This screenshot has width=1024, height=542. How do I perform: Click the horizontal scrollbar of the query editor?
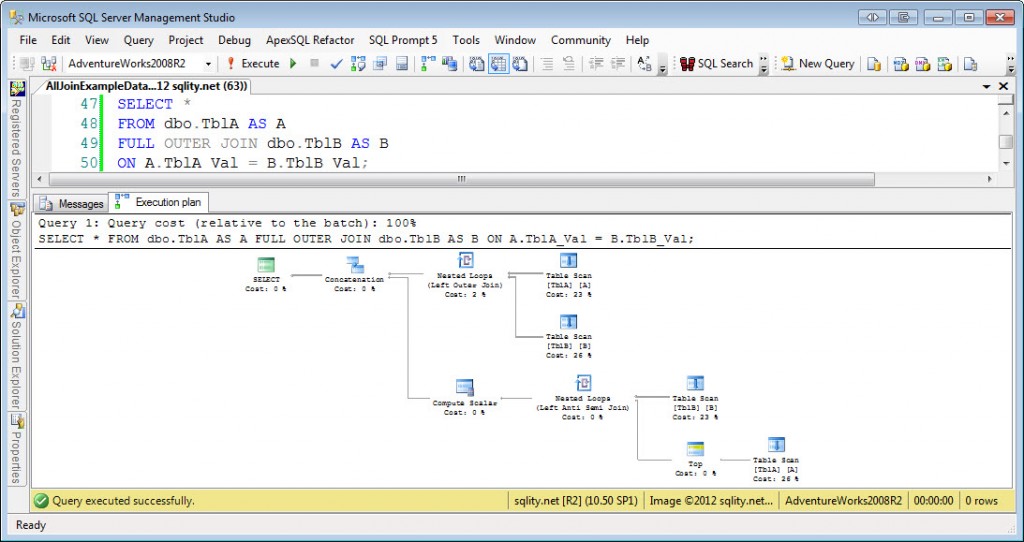point(460,179)
